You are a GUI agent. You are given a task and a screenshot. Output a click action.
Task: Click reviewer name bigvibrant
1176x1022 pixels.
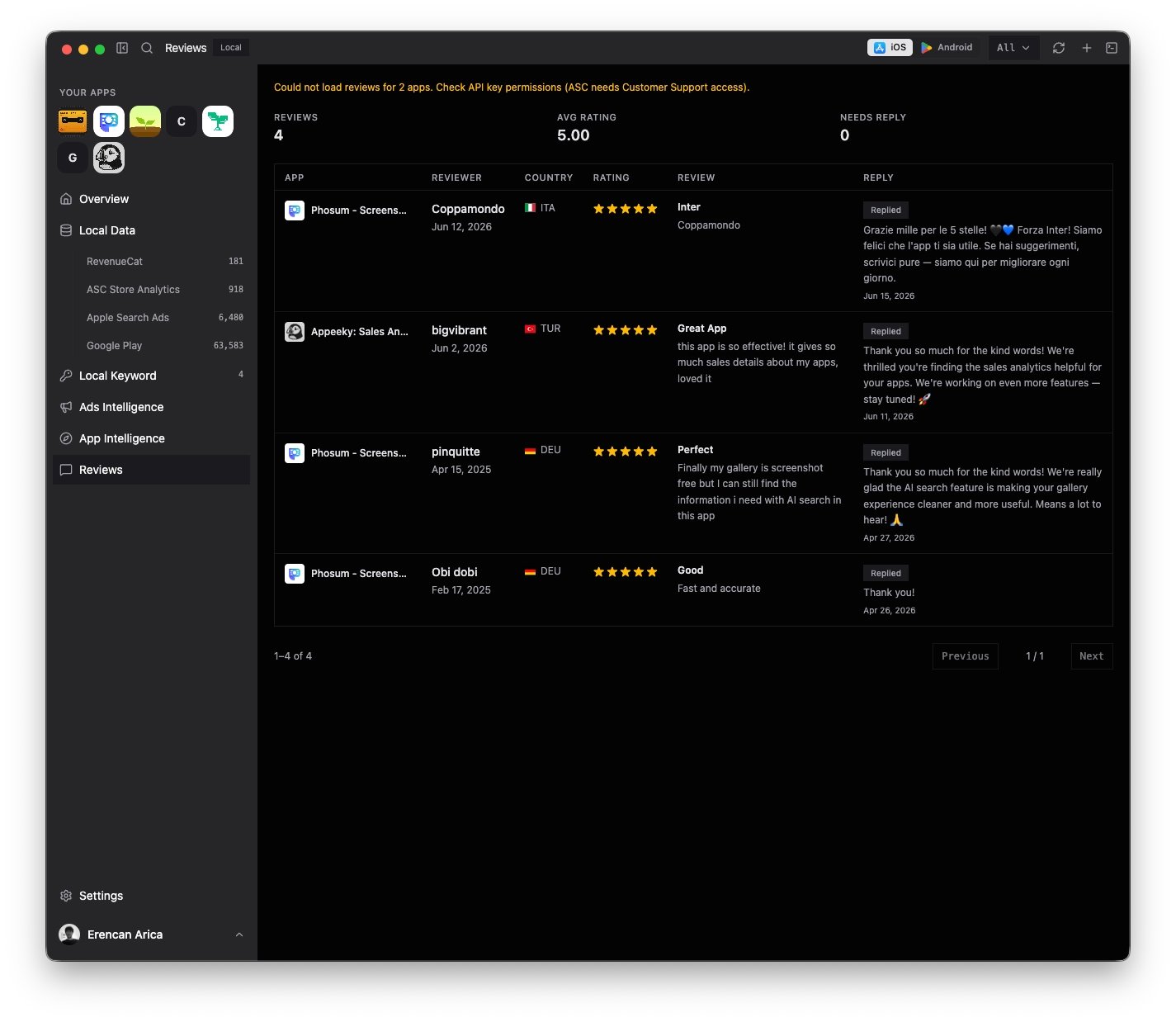459,330
